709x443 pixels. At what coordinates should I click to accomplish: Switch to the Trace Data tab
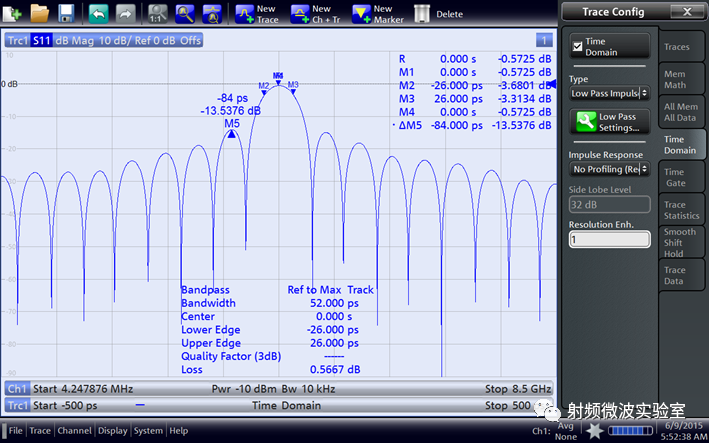[681, 275]
